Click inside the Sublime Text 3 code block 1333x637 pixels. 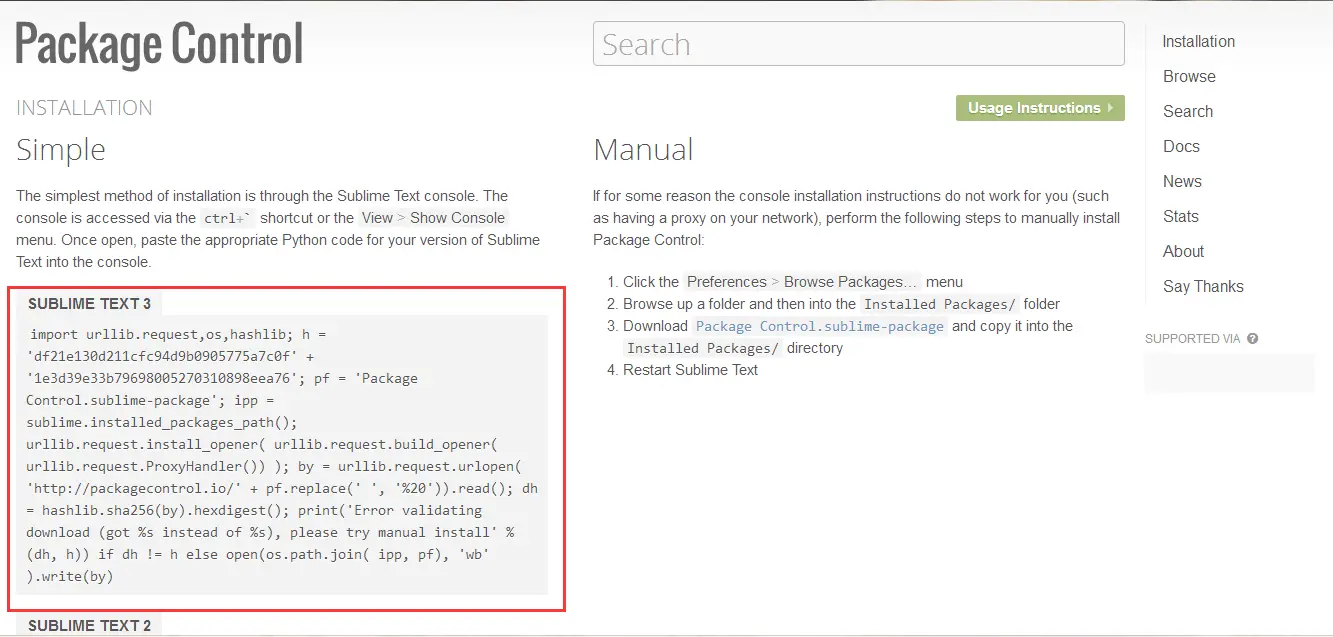tap(282, 455)
